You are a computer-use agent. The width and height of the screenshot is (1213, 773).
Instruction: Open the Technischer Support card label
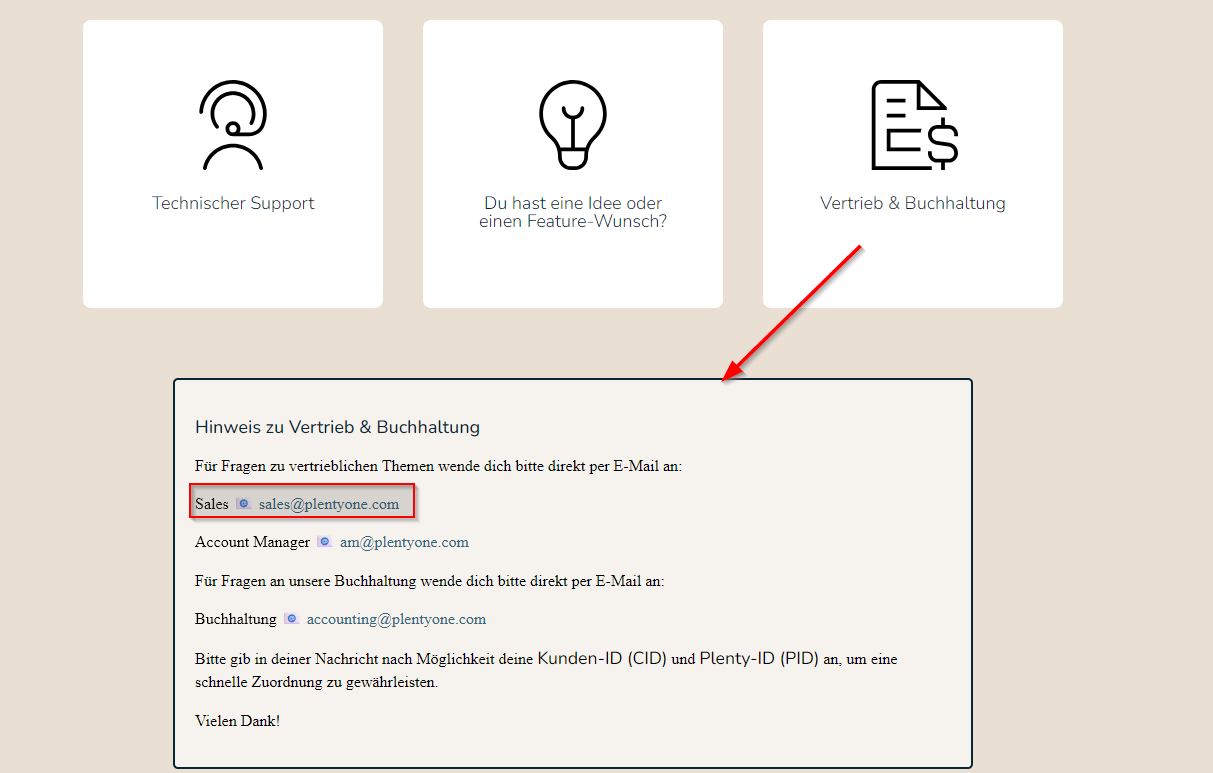tap(233, 203)
